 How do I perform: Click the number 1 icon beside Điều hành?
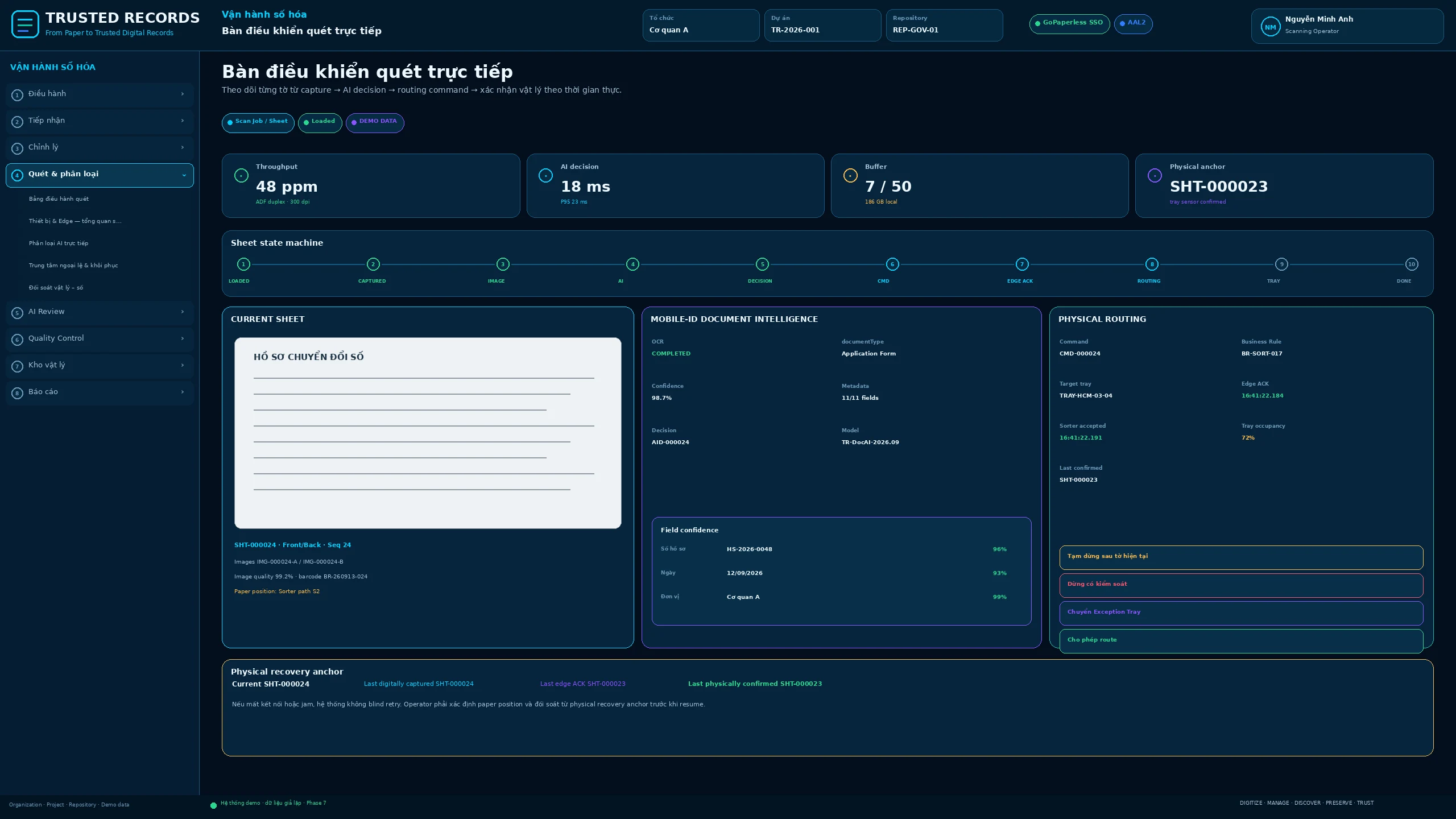[17, 95]
